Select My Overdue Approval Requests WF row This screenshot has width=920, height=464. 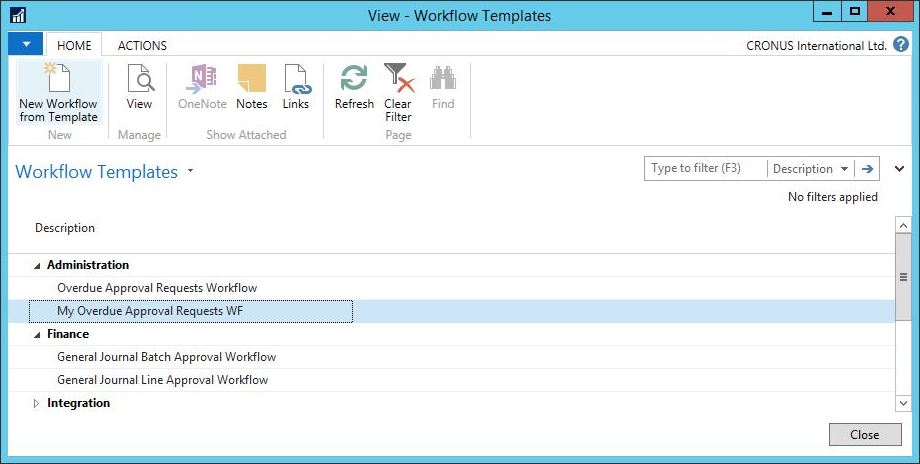coord(452,311)
